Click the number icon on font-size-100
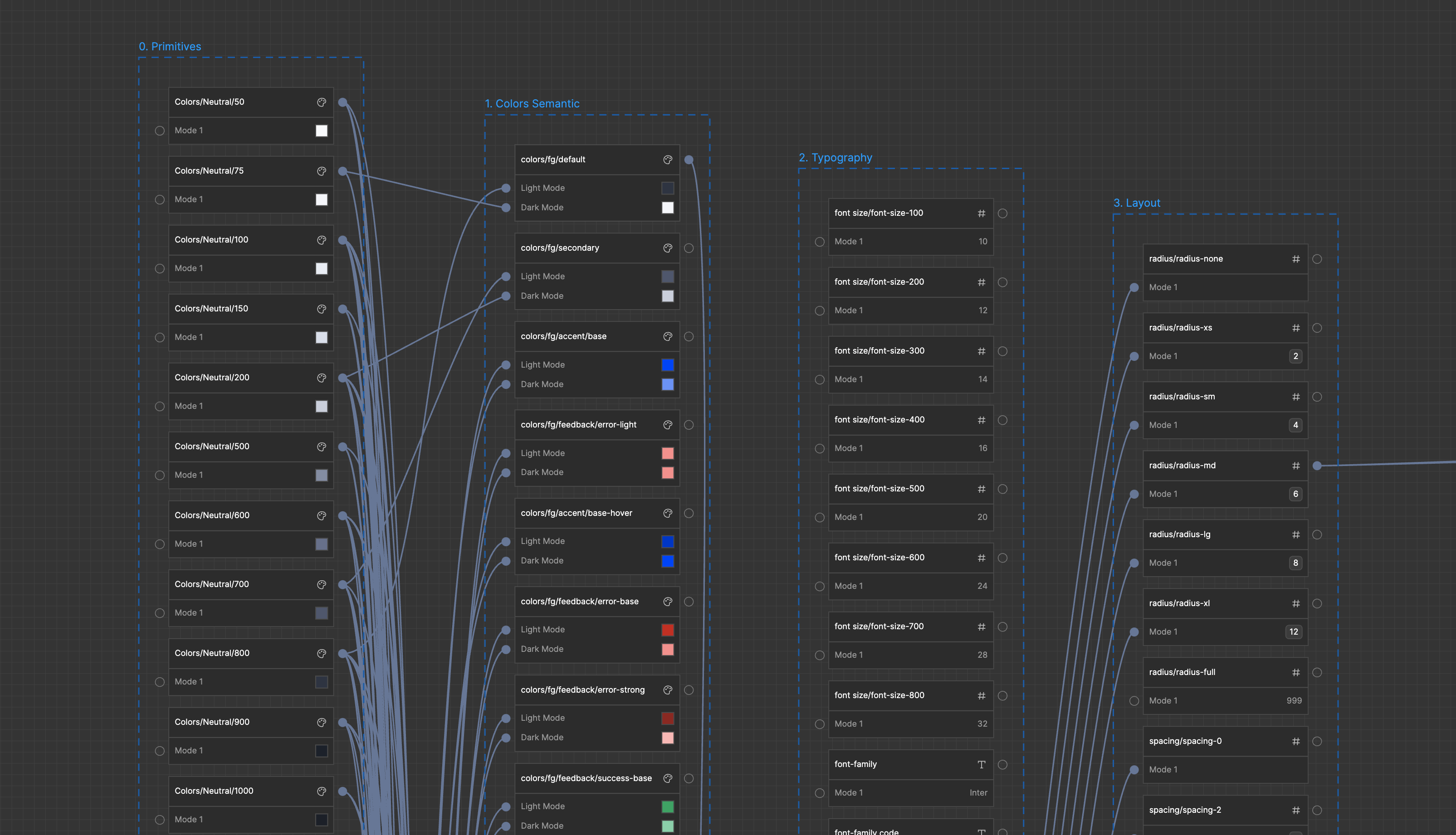 (x=982, y=214)
